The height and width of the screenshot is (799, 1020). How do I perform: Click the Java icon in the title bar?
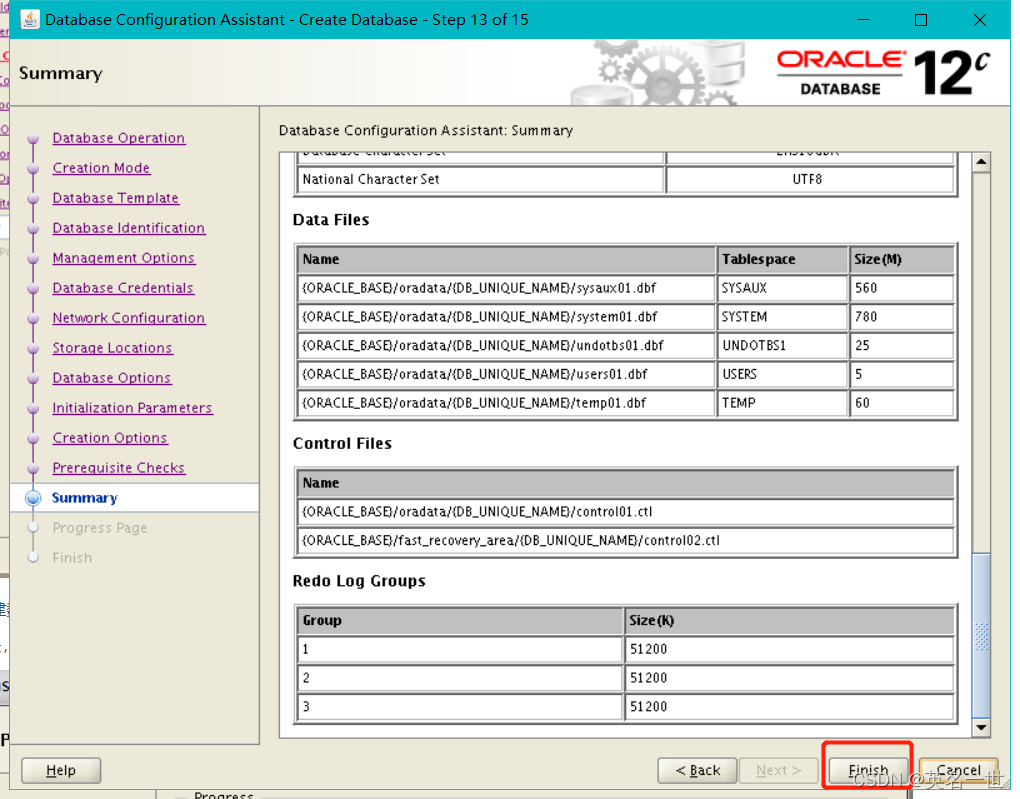29,20
